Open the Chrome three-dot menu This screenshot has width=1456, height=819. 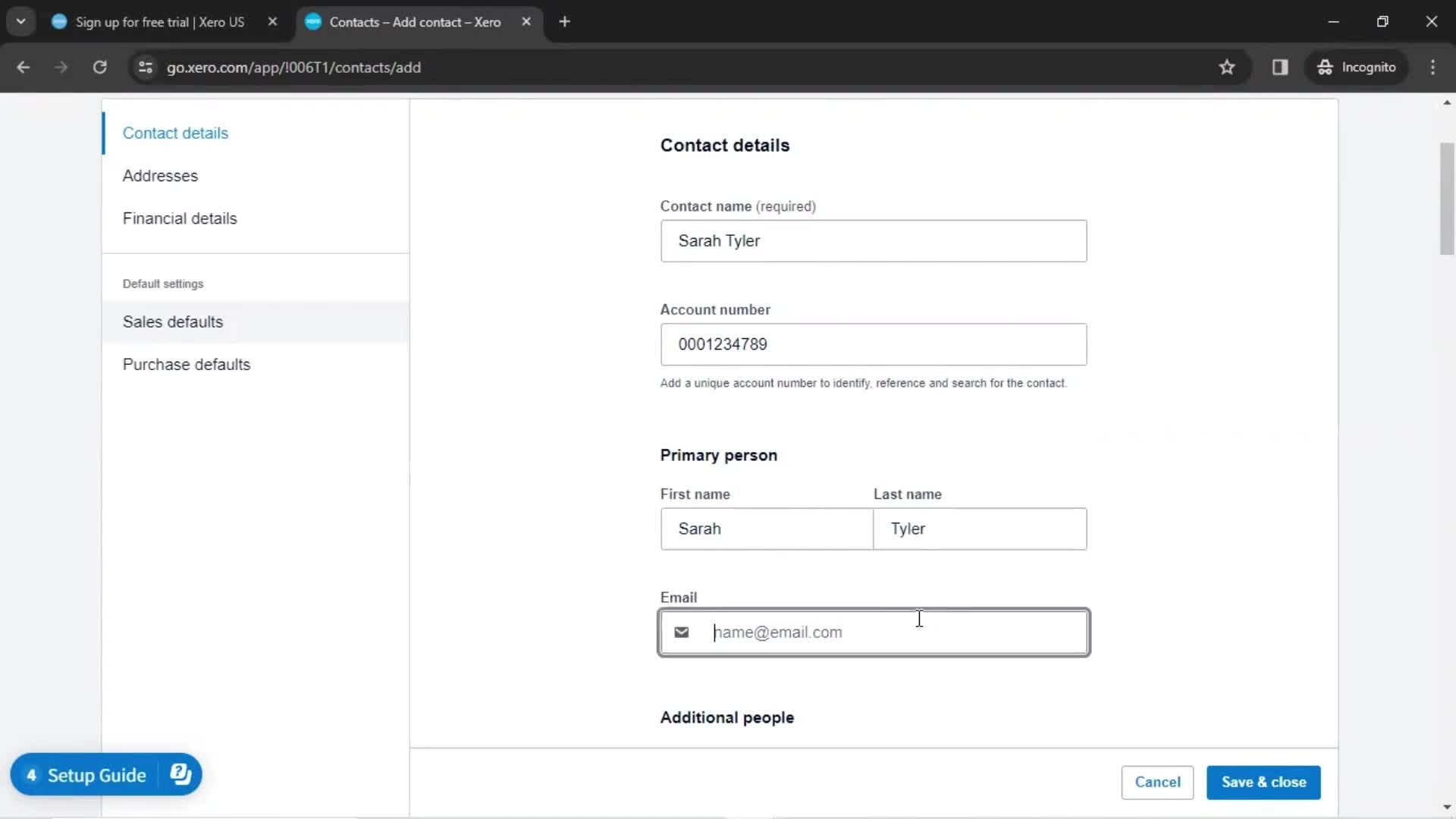coord(1432,67)
